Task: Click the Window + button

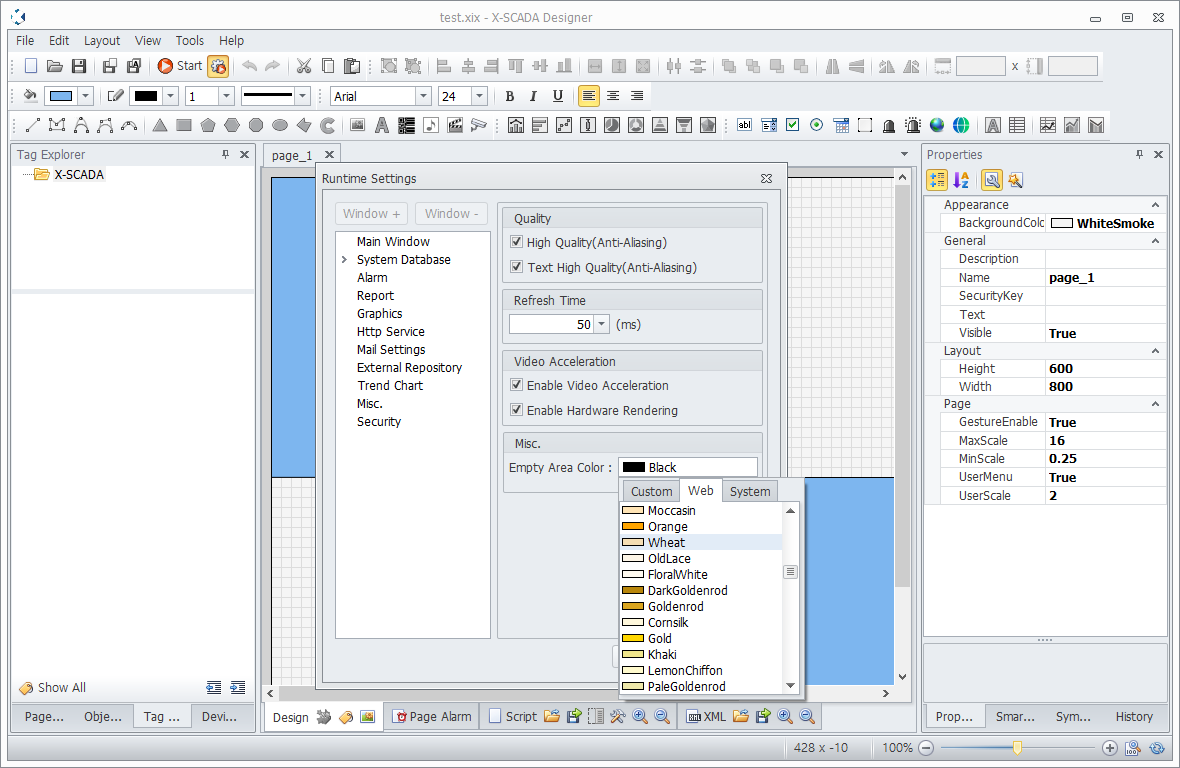Action: pos(372,214)
